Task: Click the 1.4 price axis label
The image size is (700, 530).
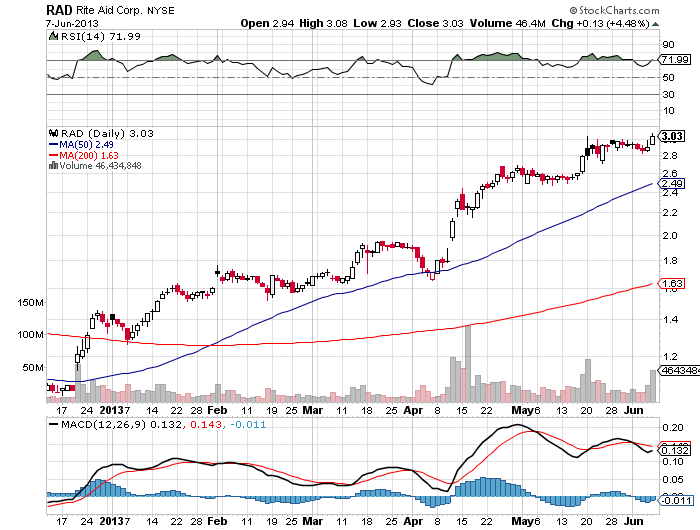Action: [x=670, y=320]
